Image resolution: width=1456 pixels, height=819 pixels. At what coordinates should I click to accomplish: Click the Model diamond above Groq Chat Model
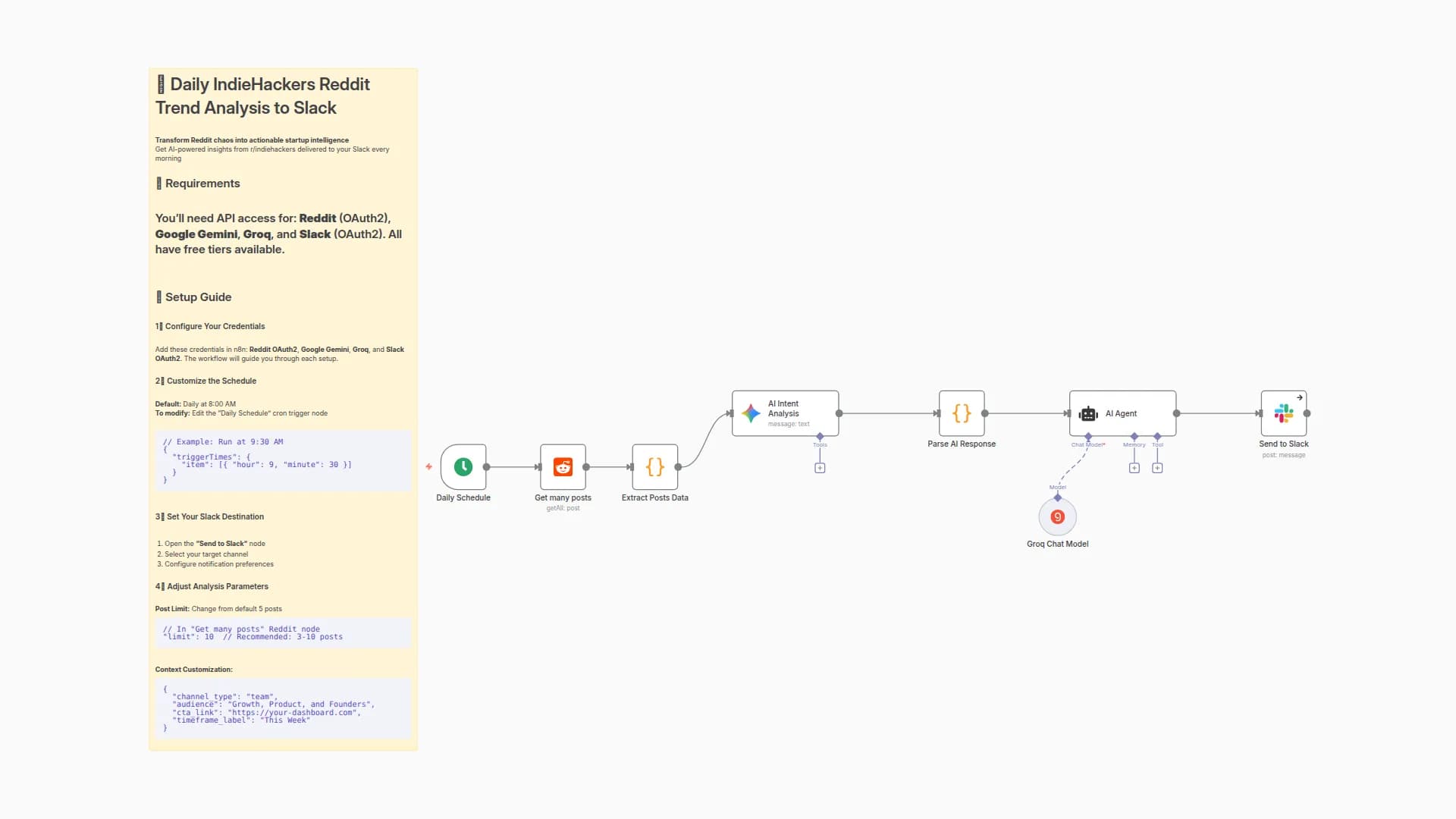coord(1058,497)
